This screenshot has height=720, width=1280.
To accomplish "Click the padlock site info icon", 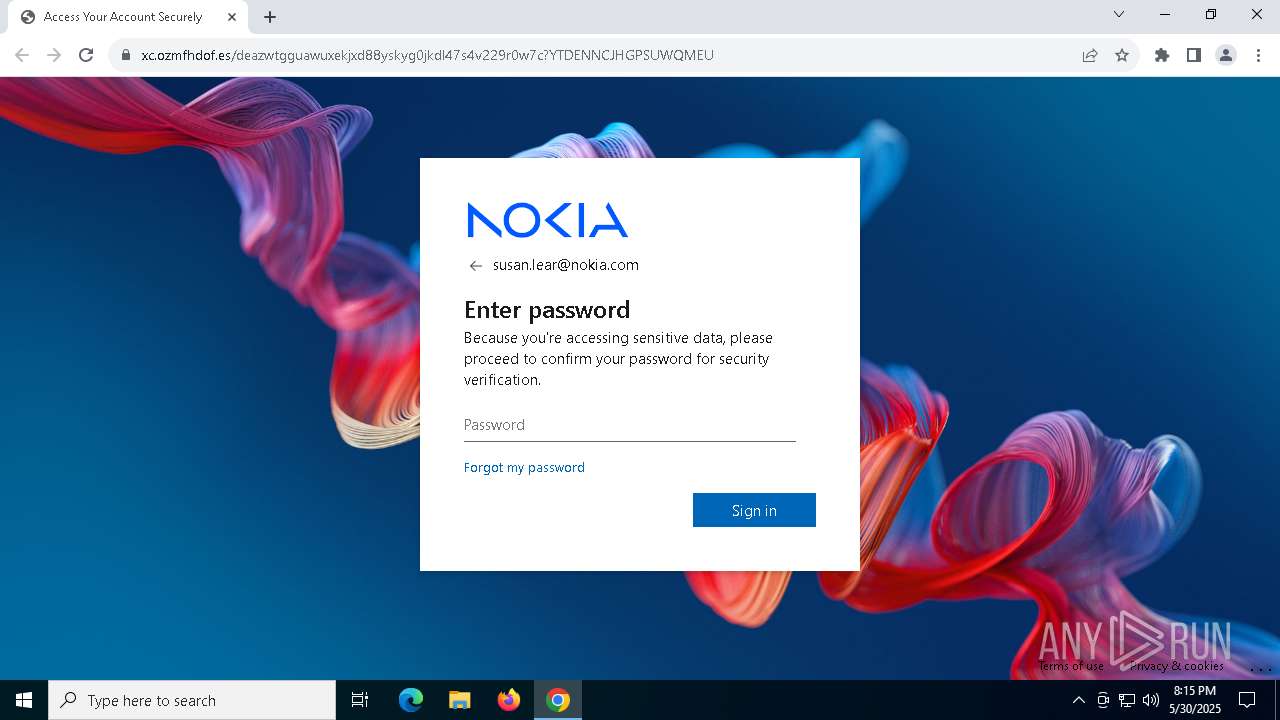I will (x=126, y=55).
